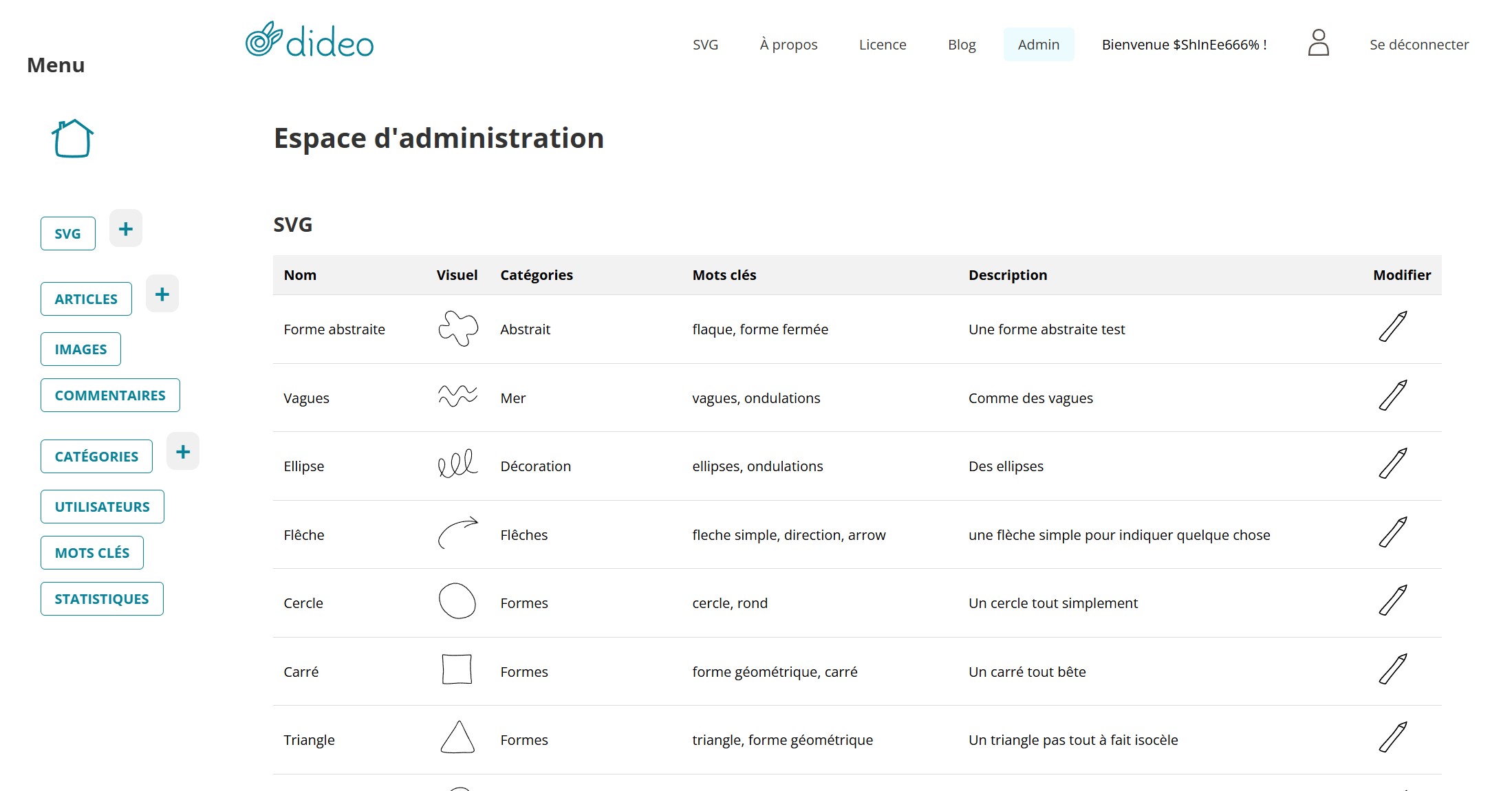Click the Modifier column header
The width and height of the screenshot is (1512, 791).
(1402, 275)
